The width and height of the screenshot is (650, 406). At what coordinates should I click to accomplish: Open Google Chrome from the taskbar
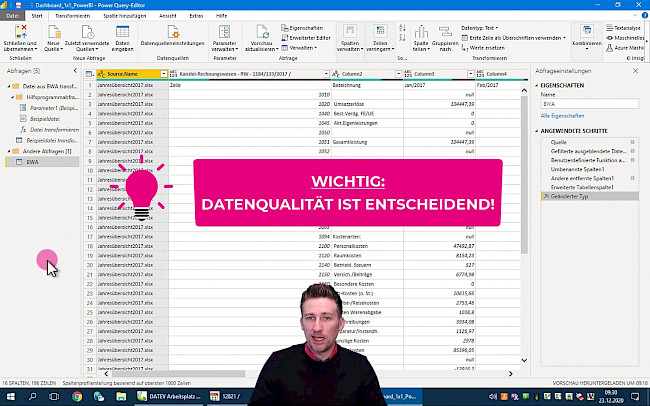point(77,396)
